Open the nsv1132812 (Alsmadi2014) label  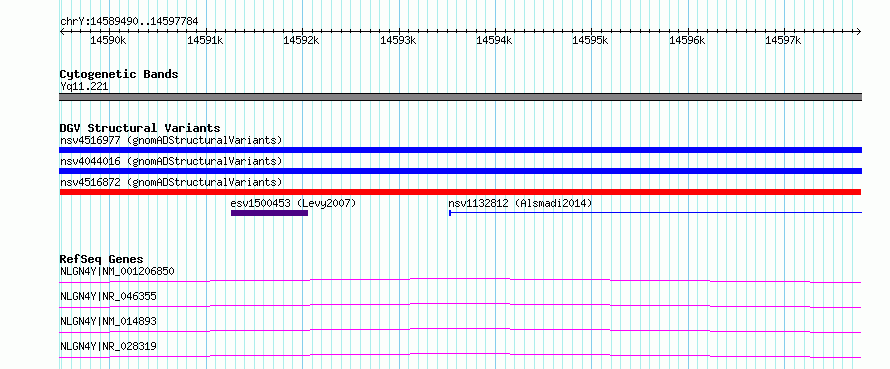520,203
